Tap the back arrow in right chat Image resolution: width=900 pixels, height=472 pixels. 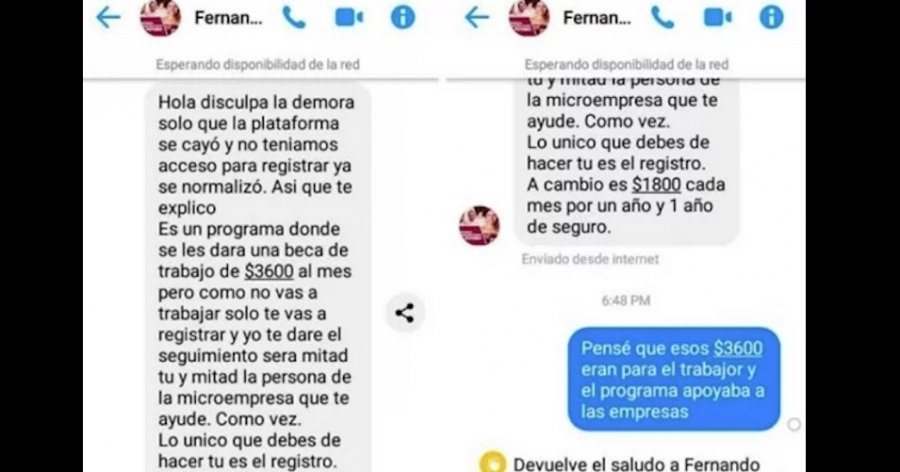pyautogui.click(x=476, y=18)
